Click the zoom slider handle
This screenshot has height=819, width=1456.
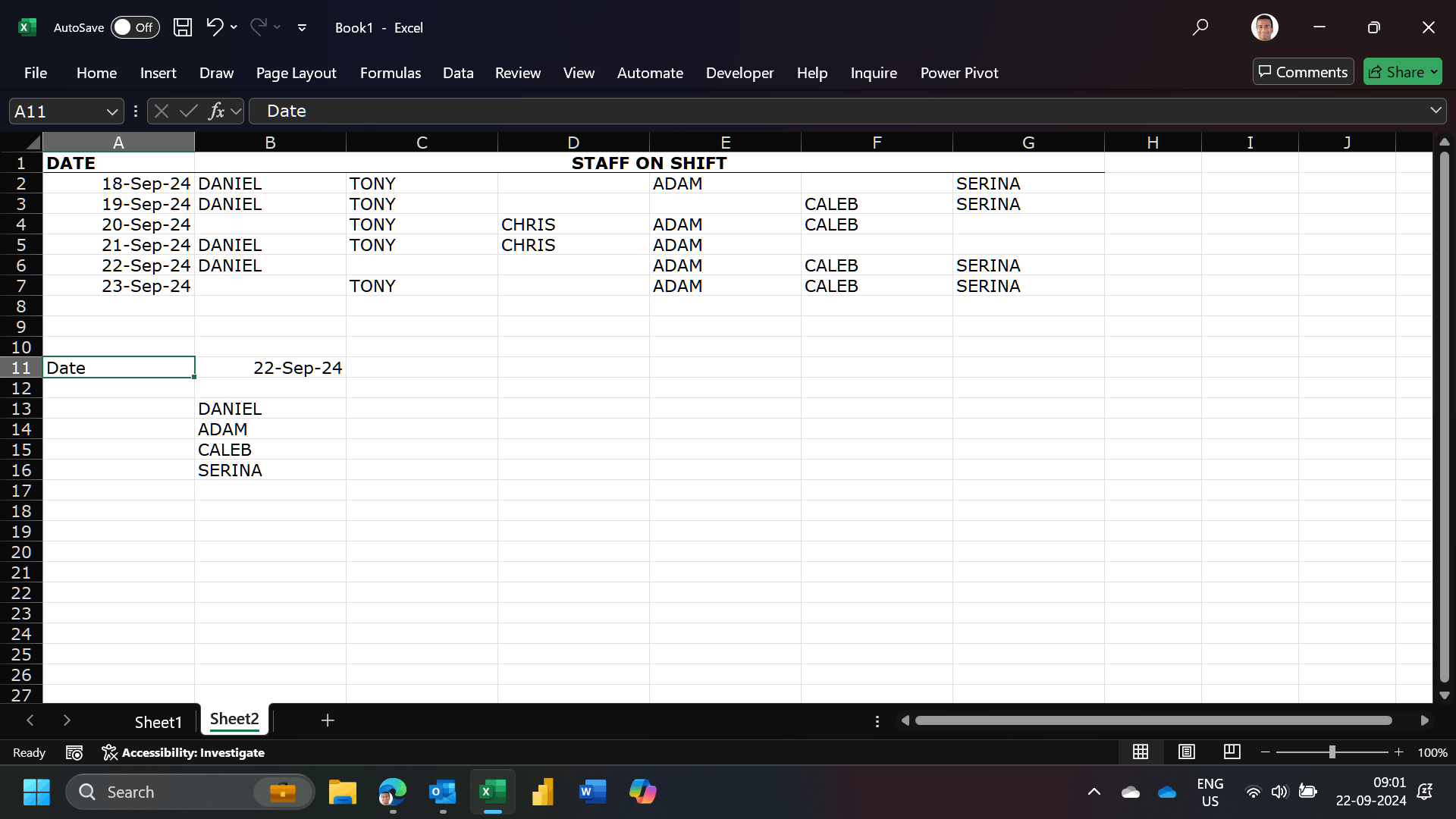pos(1332,752)
